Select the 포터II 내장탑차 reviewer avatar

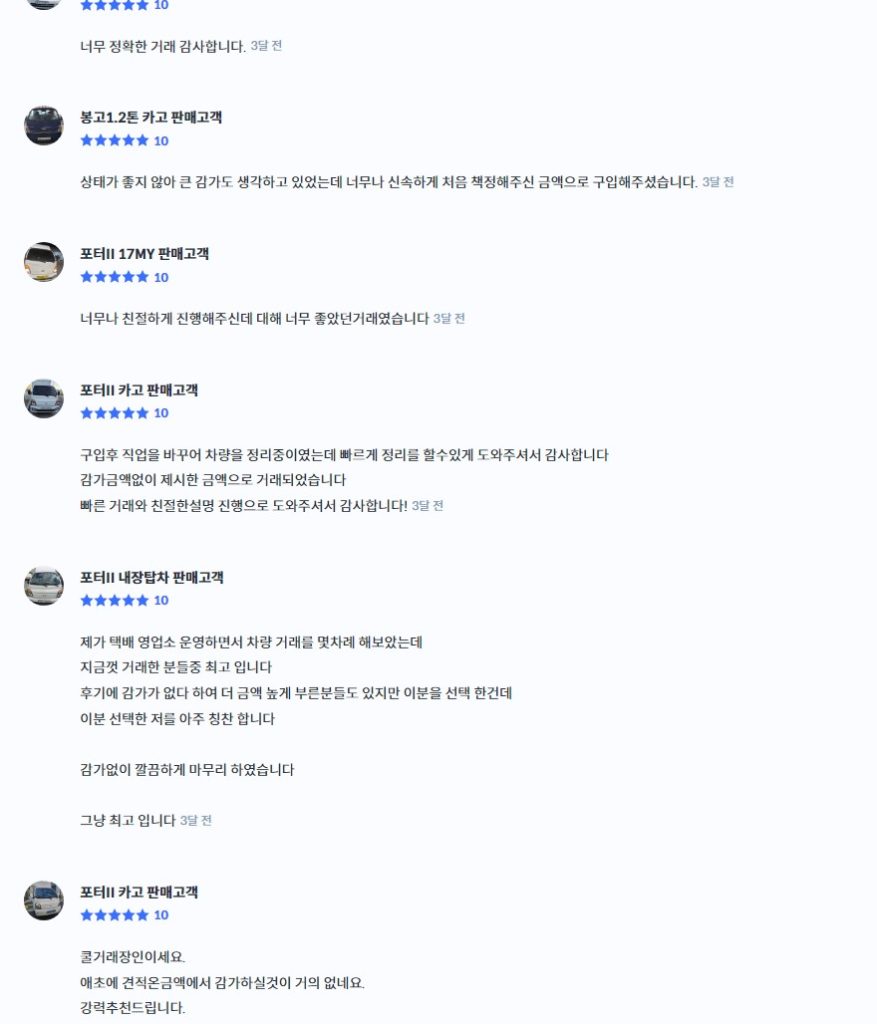(x=44, y=586)
